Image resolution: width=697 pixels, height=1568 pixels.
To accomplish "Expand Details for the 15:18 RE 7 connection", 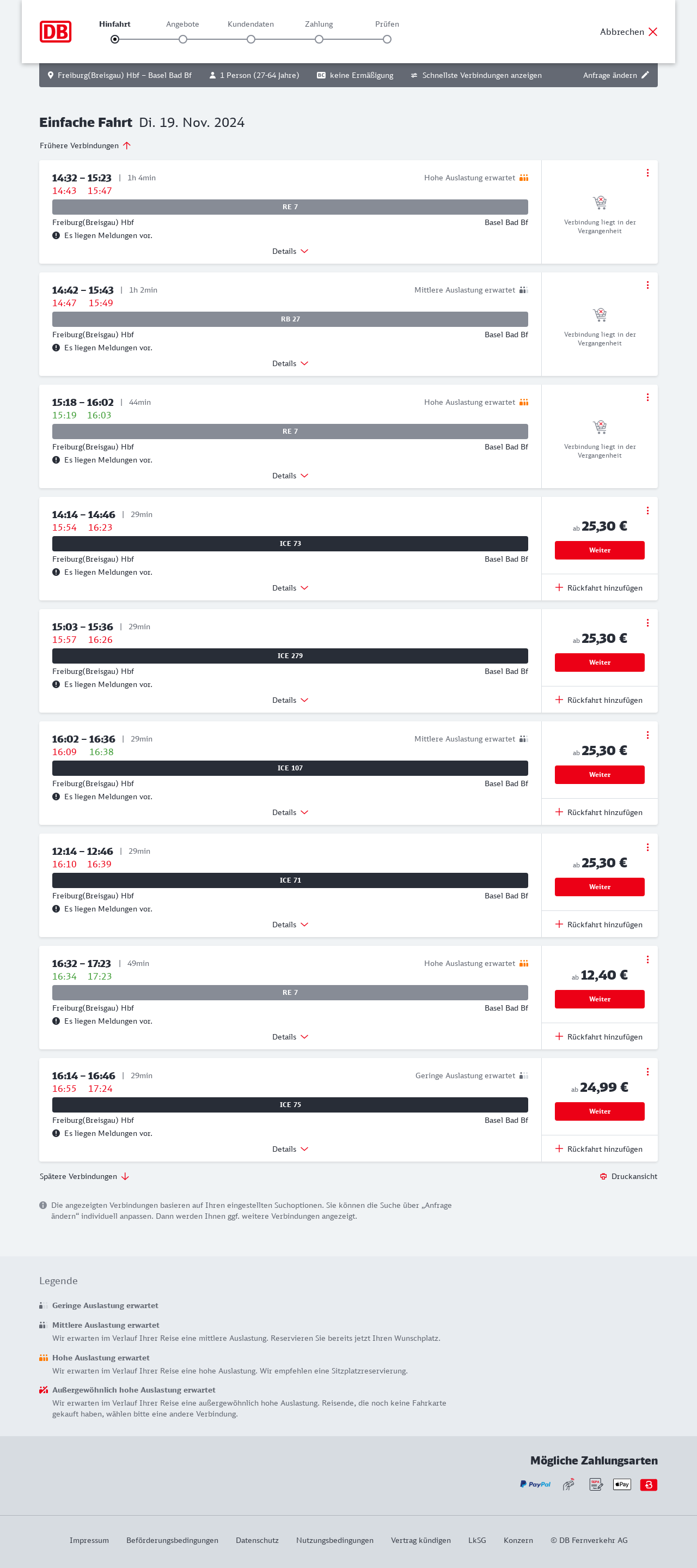I will tap(290, 476).
